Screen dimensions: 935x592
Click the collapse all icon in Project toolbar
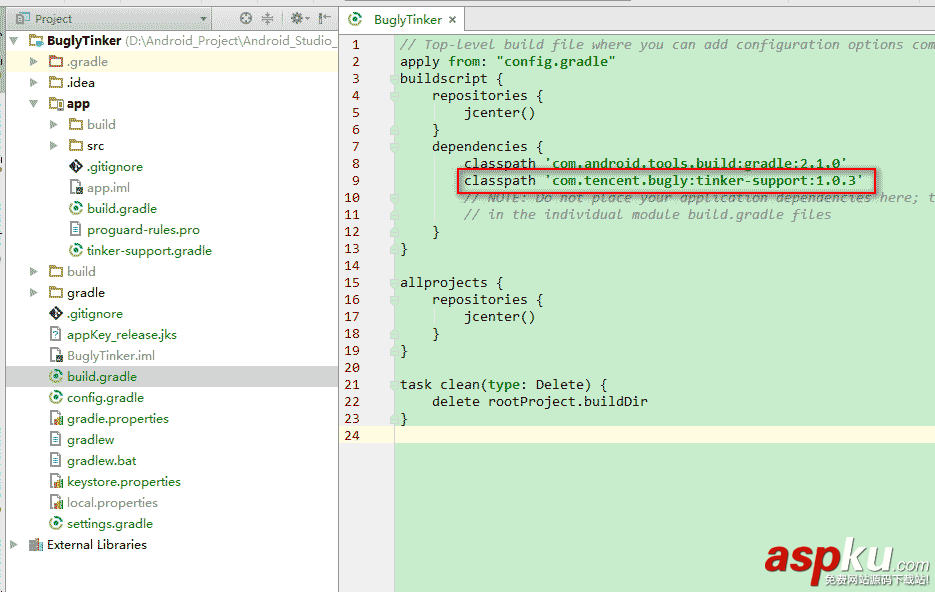[x=268, y=18]
